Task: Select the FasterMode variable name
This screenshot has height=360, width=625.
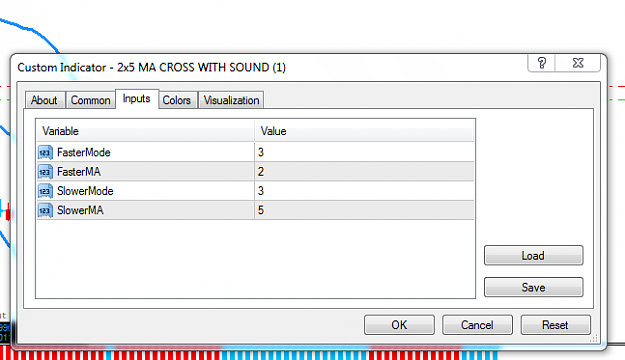Action: (x=84, y=152)
